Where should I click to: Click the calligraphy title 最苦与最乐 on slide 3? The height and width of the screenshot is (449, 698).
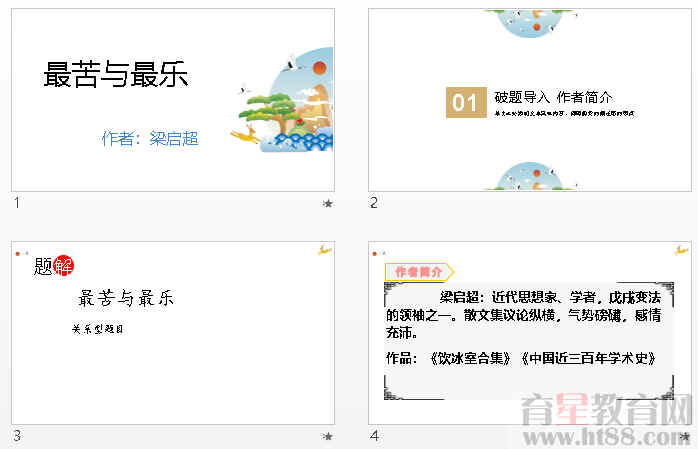pos(126,298)
